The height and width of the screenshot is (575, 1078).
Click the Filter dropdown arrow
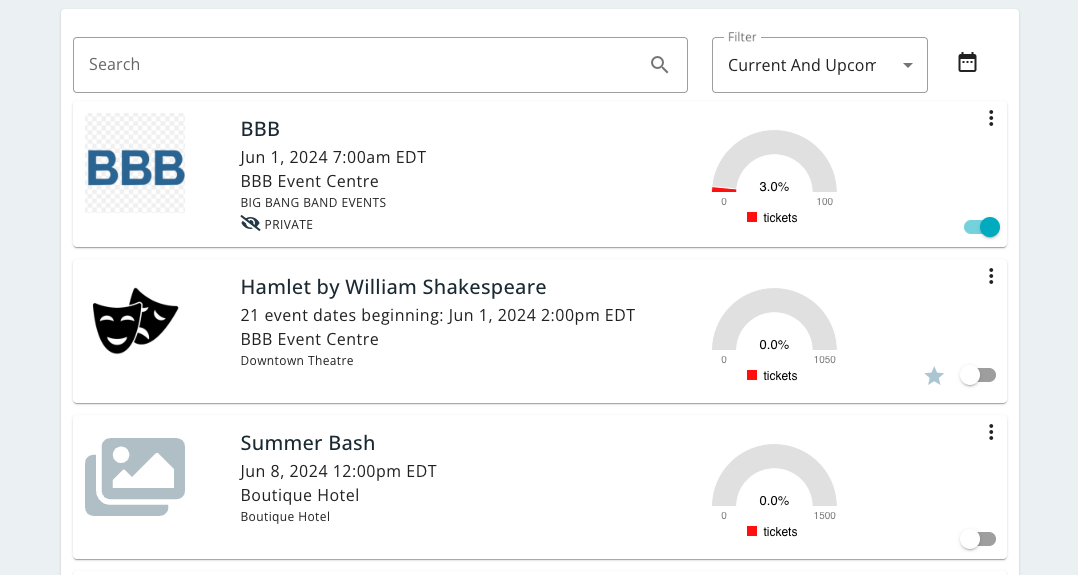coord(908,65)
